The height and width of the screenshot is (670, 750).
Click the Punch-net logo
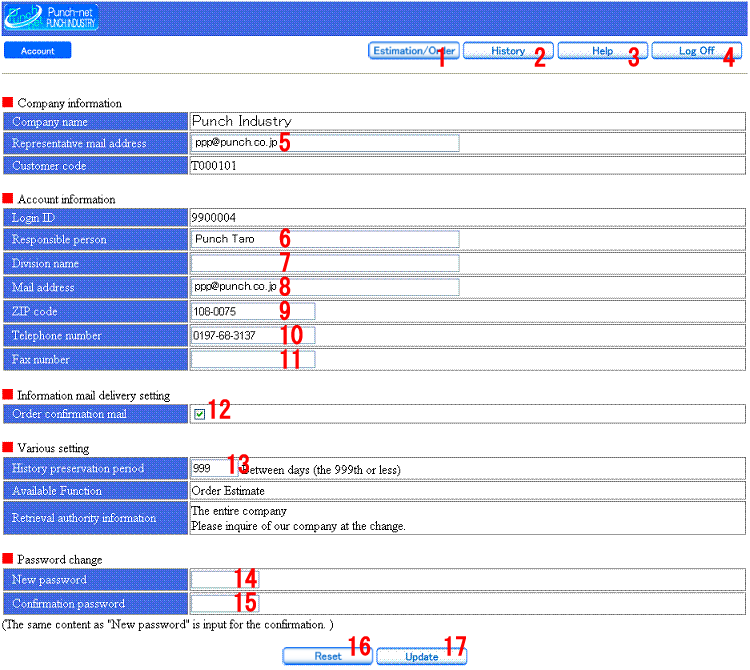[x=51, y=17]
